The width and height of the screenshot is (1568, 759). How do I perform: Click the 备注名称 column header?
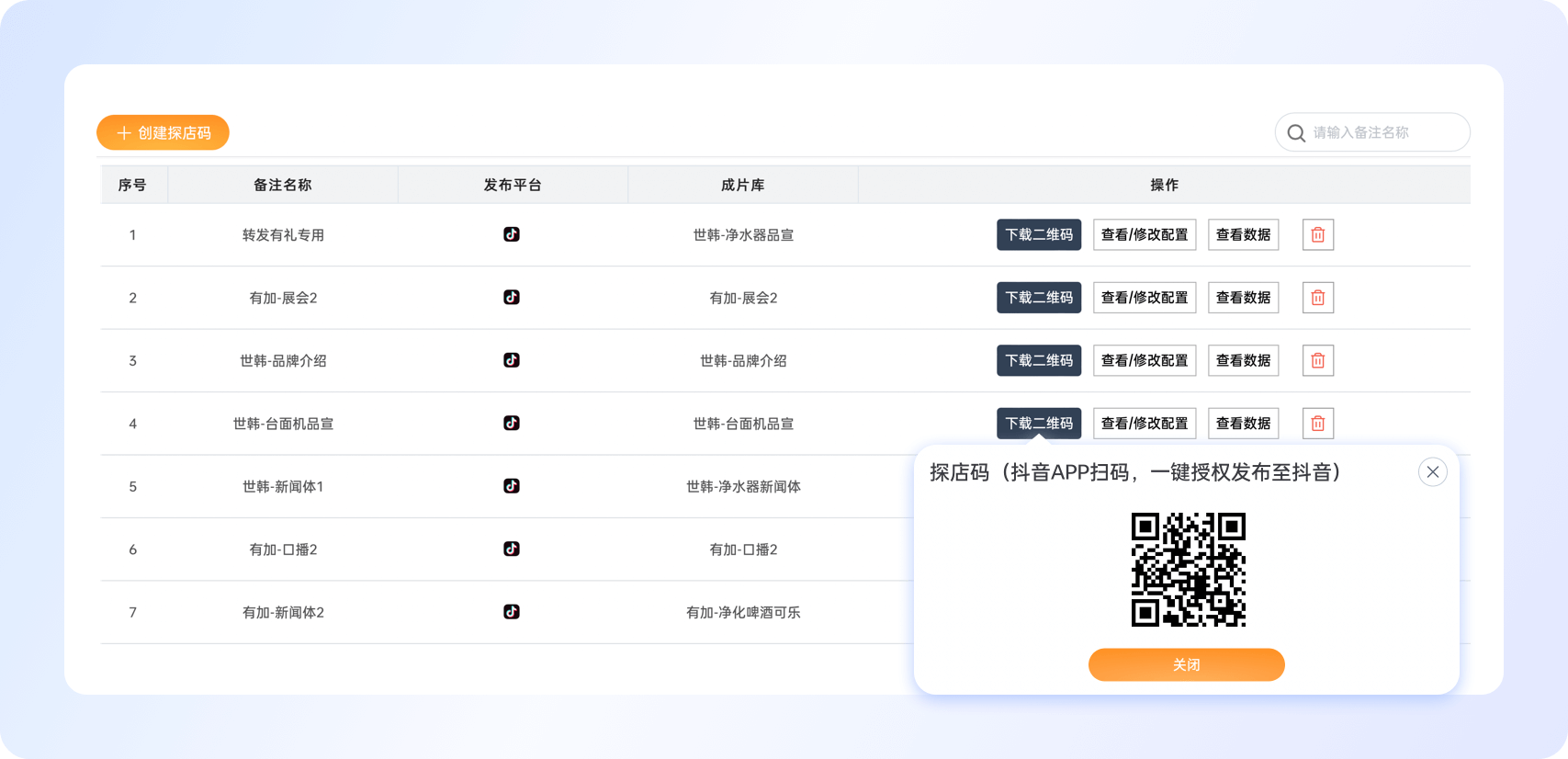coord(283,185)
